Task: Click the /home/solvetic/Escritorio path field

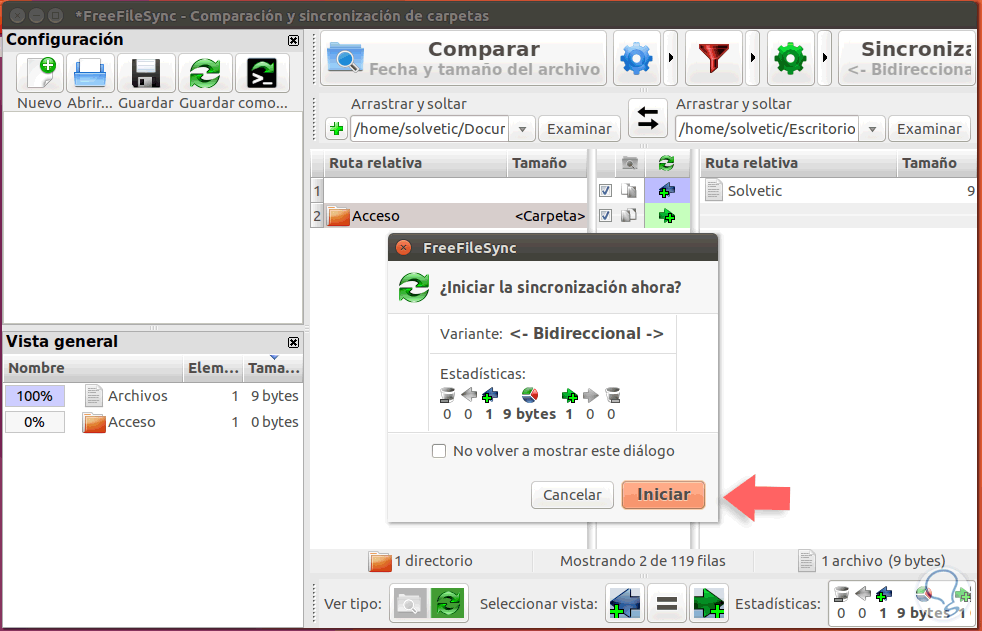Action: pyautogui.click(x=768, y=129)
